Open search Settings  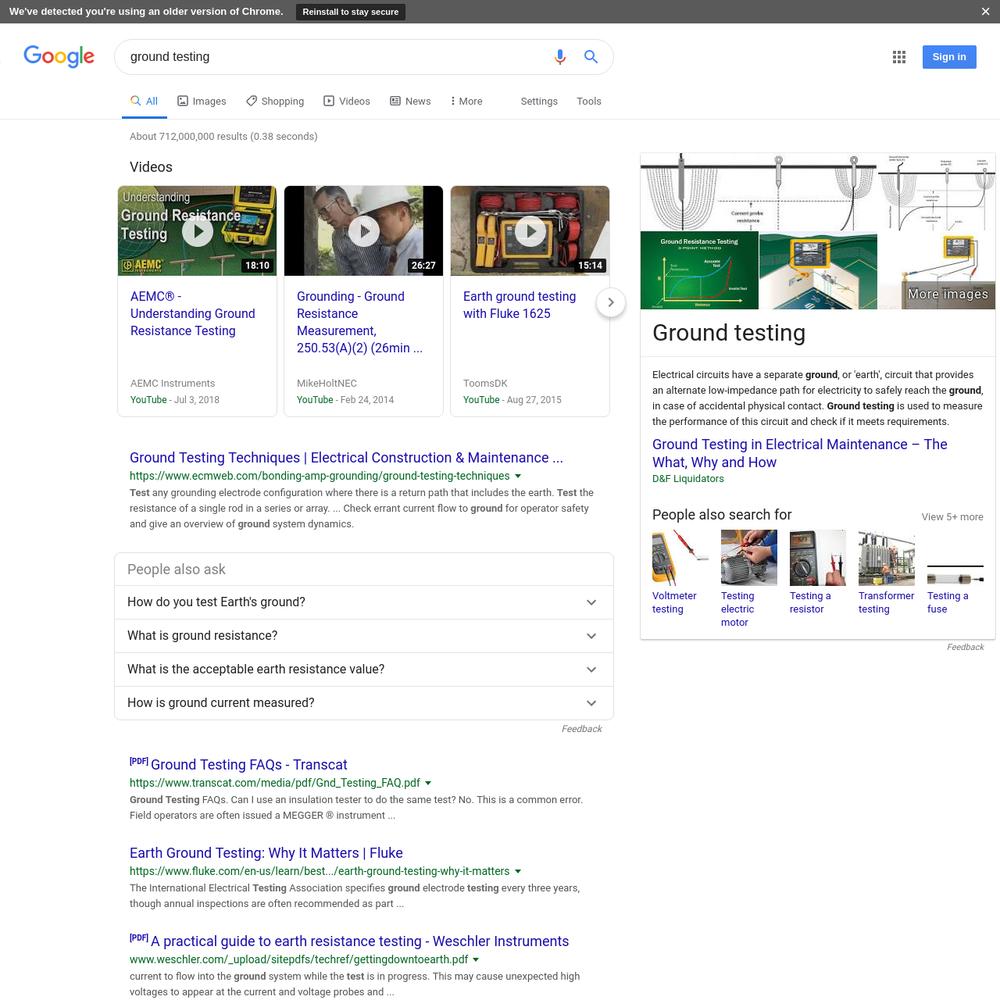(x=539, y=101)
